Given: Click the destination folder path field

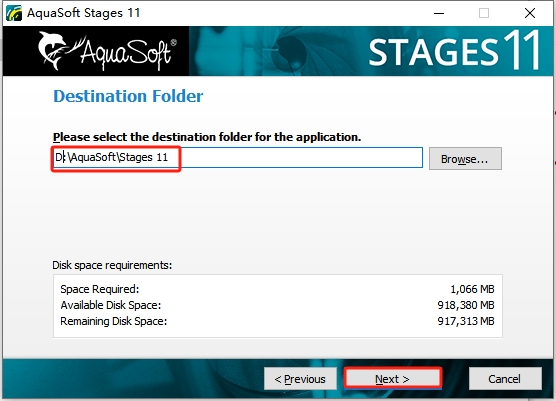Looking at the screenshot, I should click(x=238, y=157).
